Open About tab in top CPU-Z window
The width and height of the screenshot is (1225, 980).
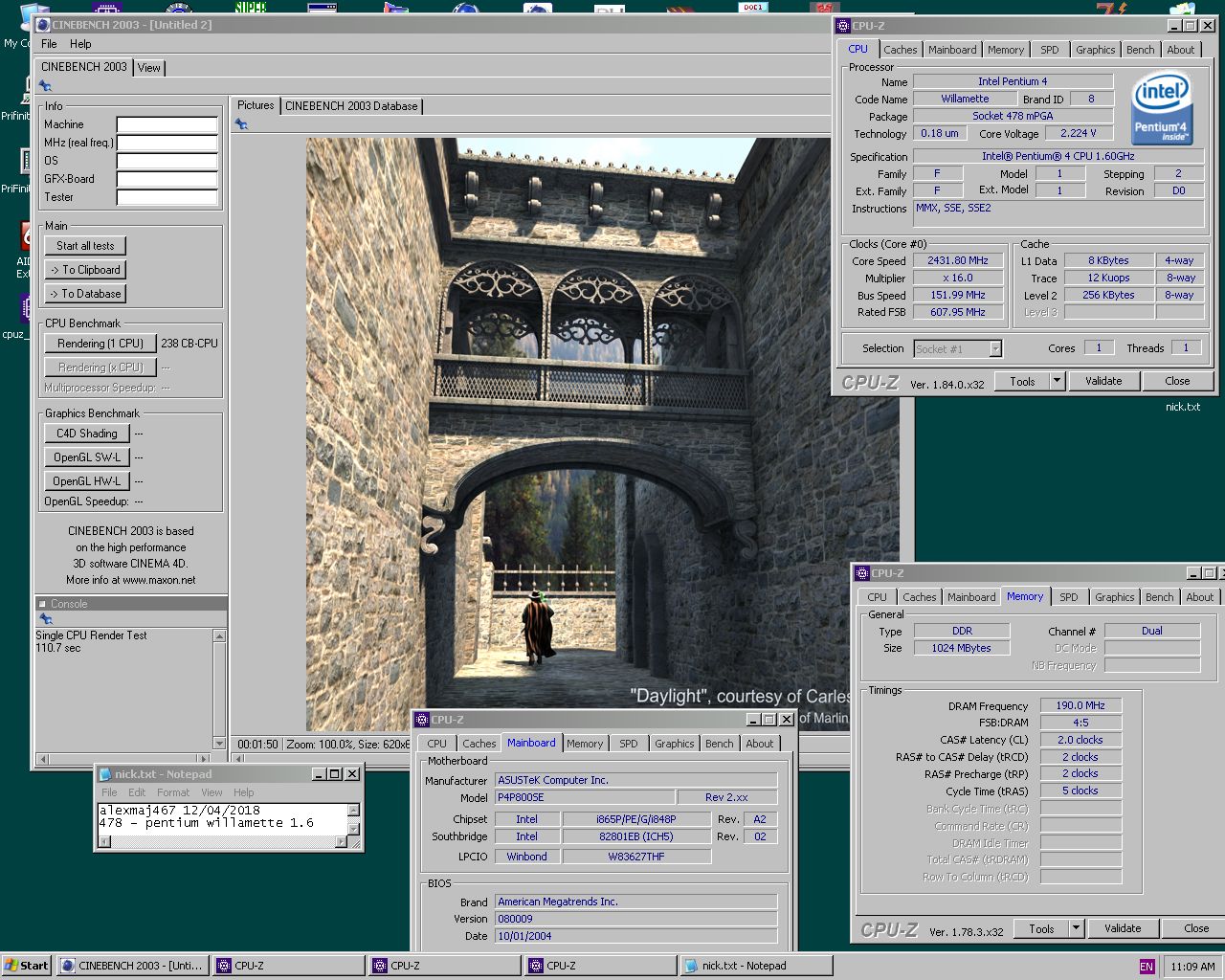[x=1180, y=50]
